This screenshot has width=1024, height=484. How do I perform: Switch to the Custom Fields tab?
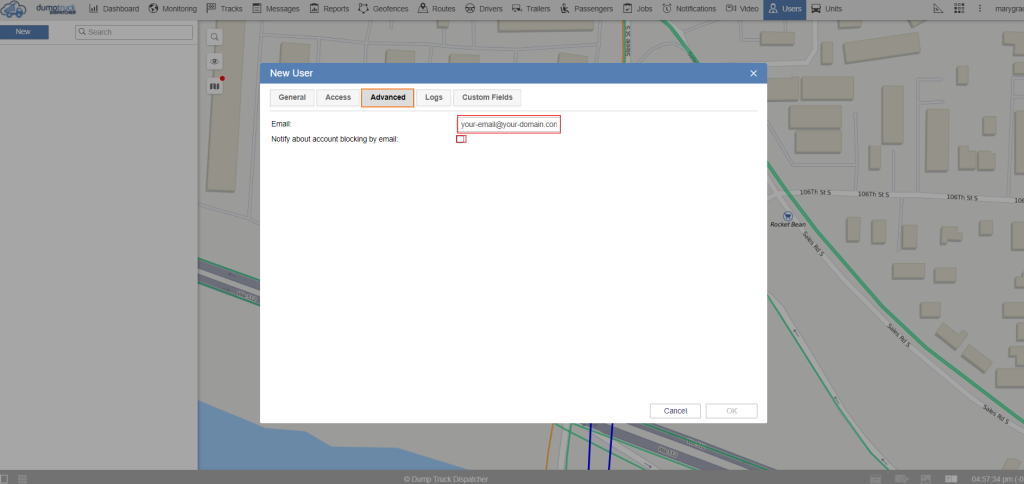click(487, 97)
